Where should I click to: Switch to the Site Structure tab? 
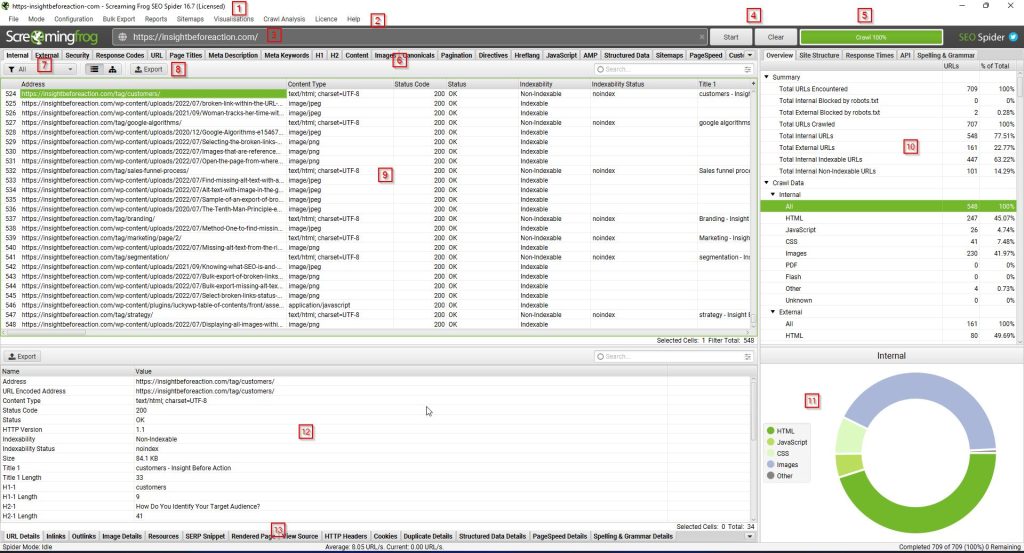pos(819,55)
